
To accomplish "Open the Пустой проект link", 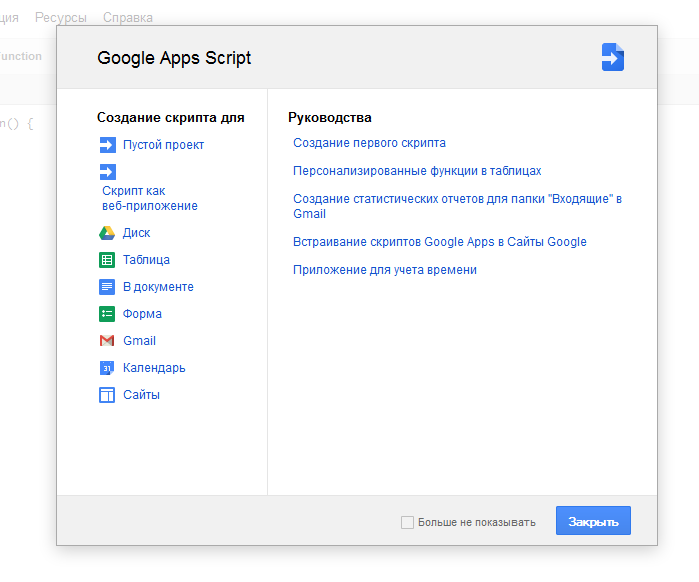I will pos(163,145).
